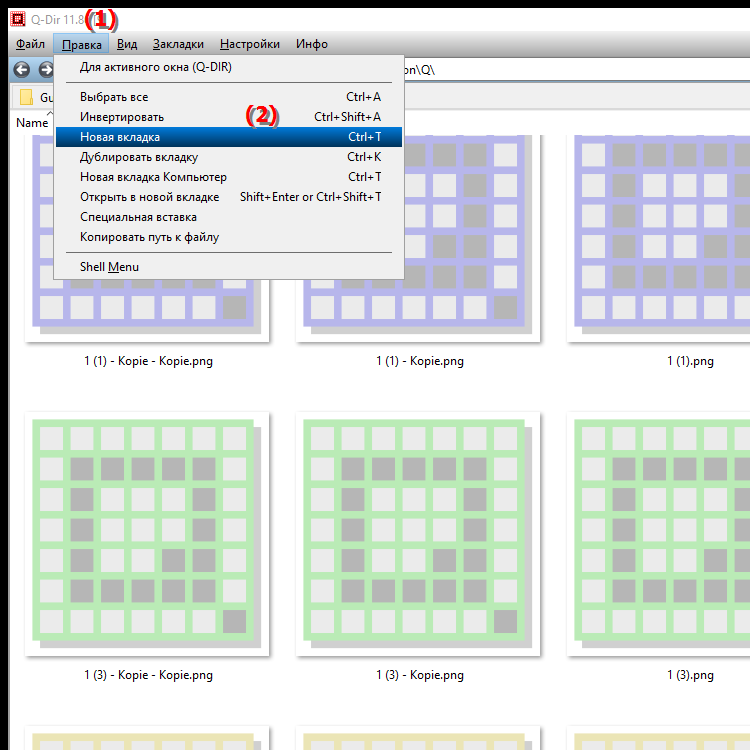Open the Файл menu
This screenshot has width=750, height=750.
pyautogui.click(x=30, y=44)
